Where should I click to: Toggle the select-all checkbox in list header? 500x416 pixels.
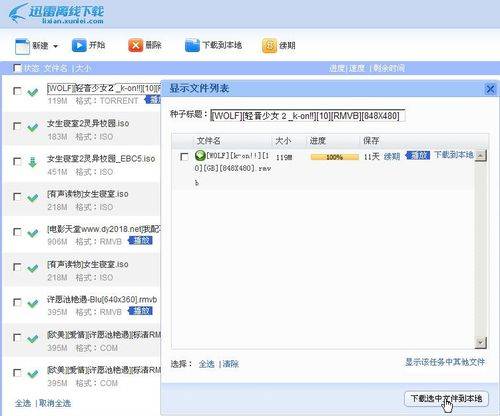pyautogui.click(x=17, y=68)
